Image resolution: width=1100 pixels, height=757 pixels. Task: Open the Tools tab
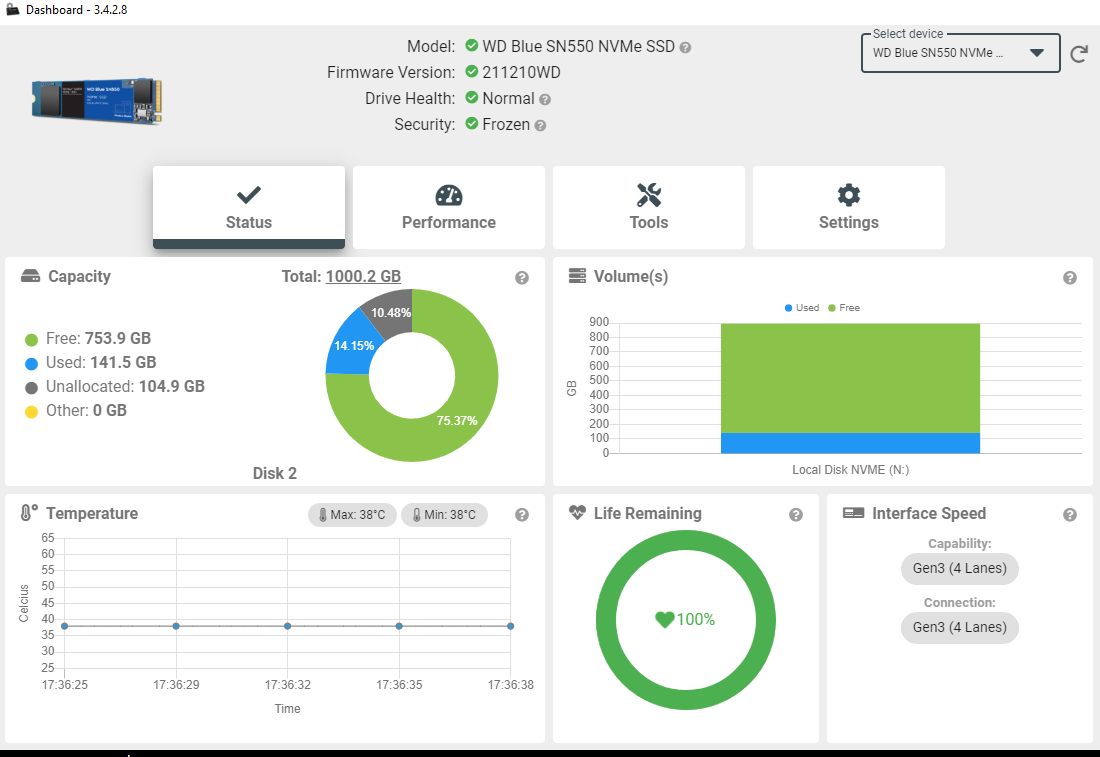point(649,207)
